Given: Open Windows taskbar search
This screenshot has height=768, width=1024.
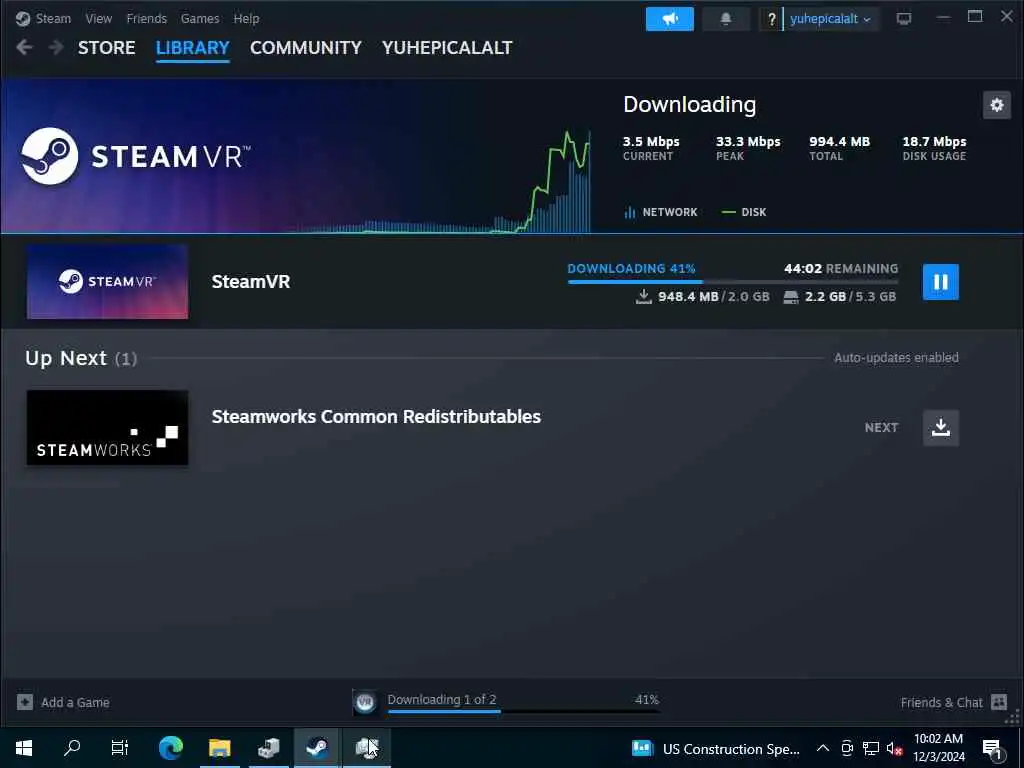Looking at the screenshot, I should click(72, 748).
